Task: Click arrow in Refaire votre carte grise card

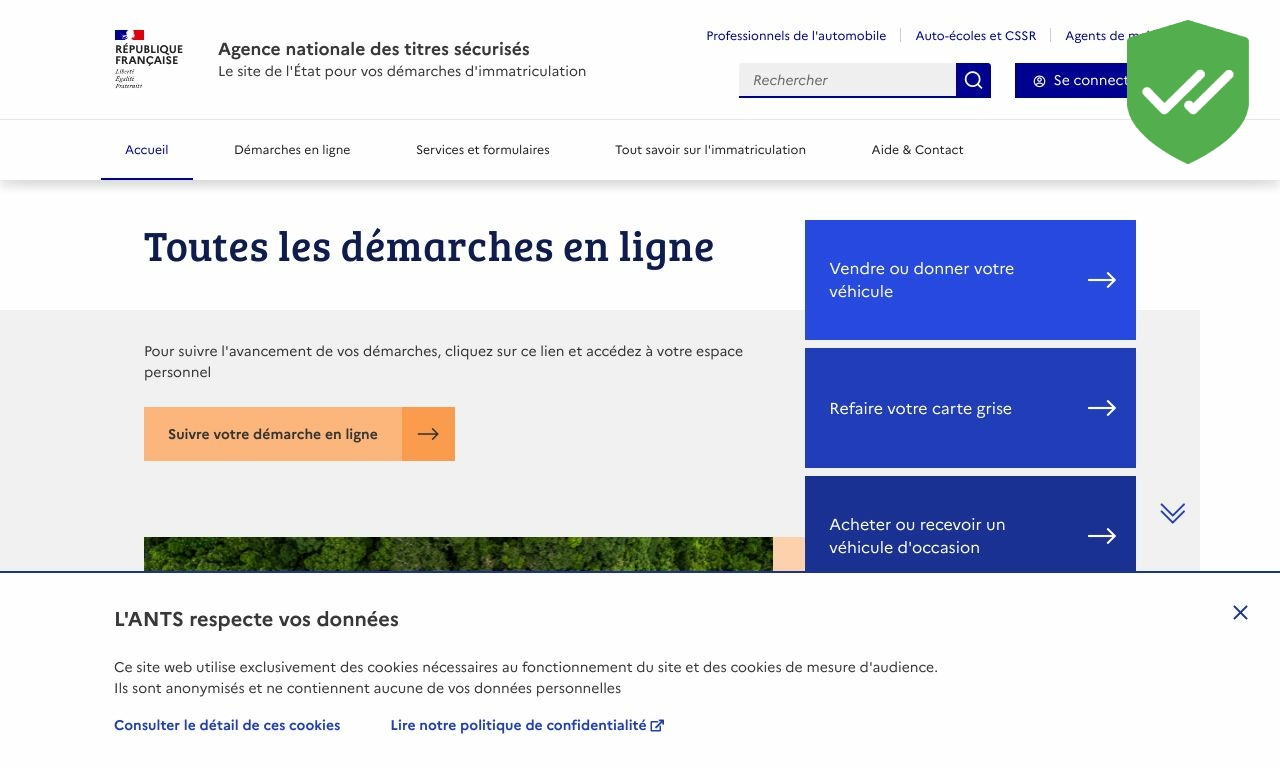Action: tap(1101, 408)
